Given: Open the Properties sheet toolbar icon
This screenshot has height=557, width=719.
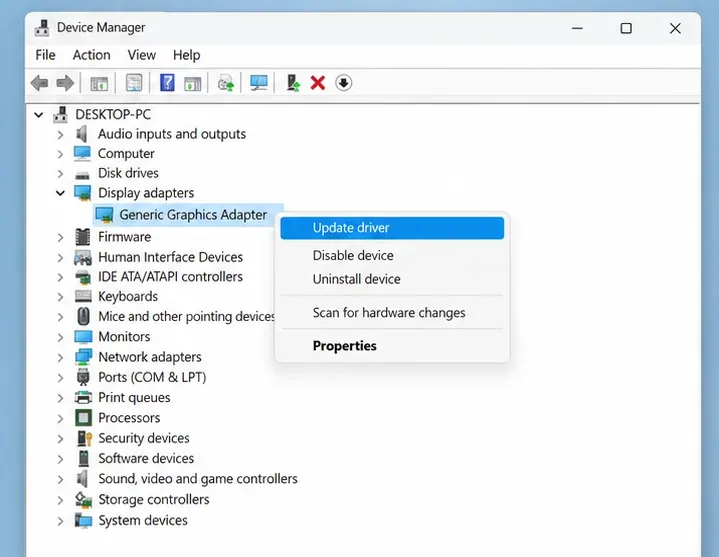Looking at the screenshot, I should coord(133,83).
